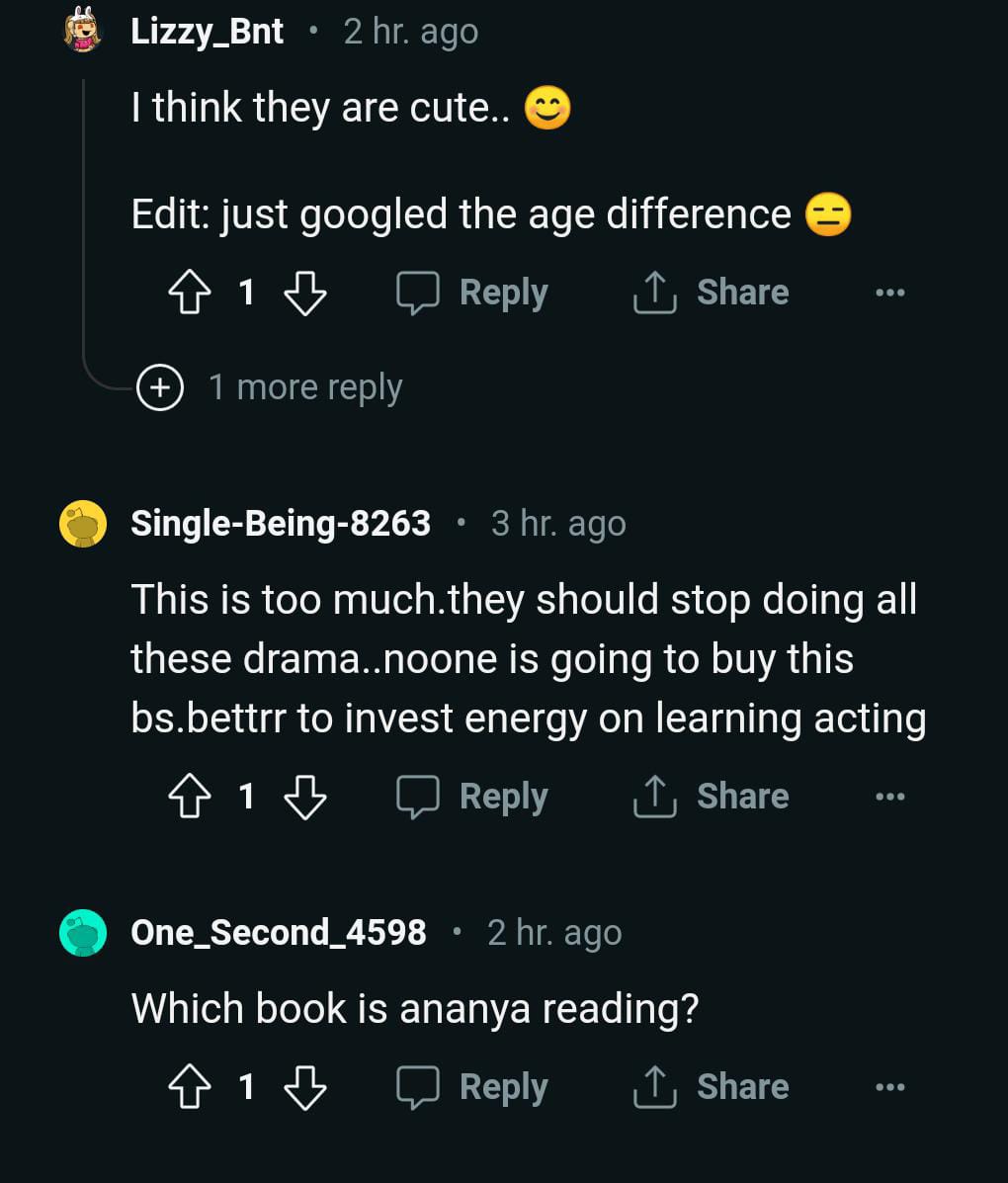Upvote Single-Being-8263's comment

point(191,797)
